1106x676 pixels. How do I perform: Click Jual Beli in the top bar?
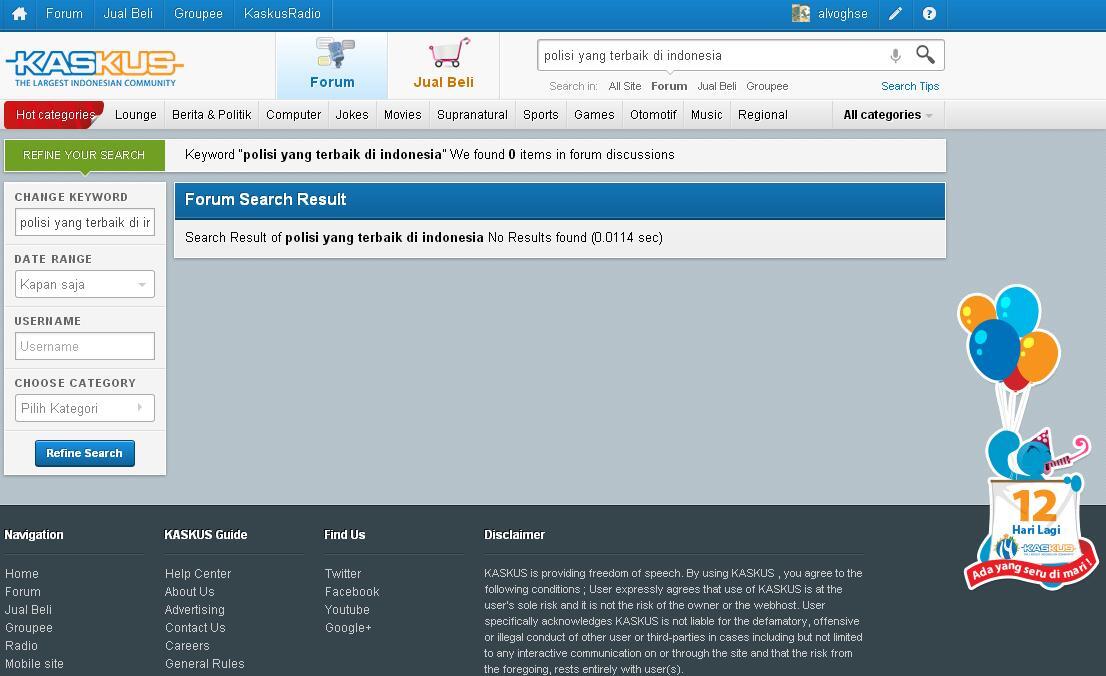tap(128, 13)
